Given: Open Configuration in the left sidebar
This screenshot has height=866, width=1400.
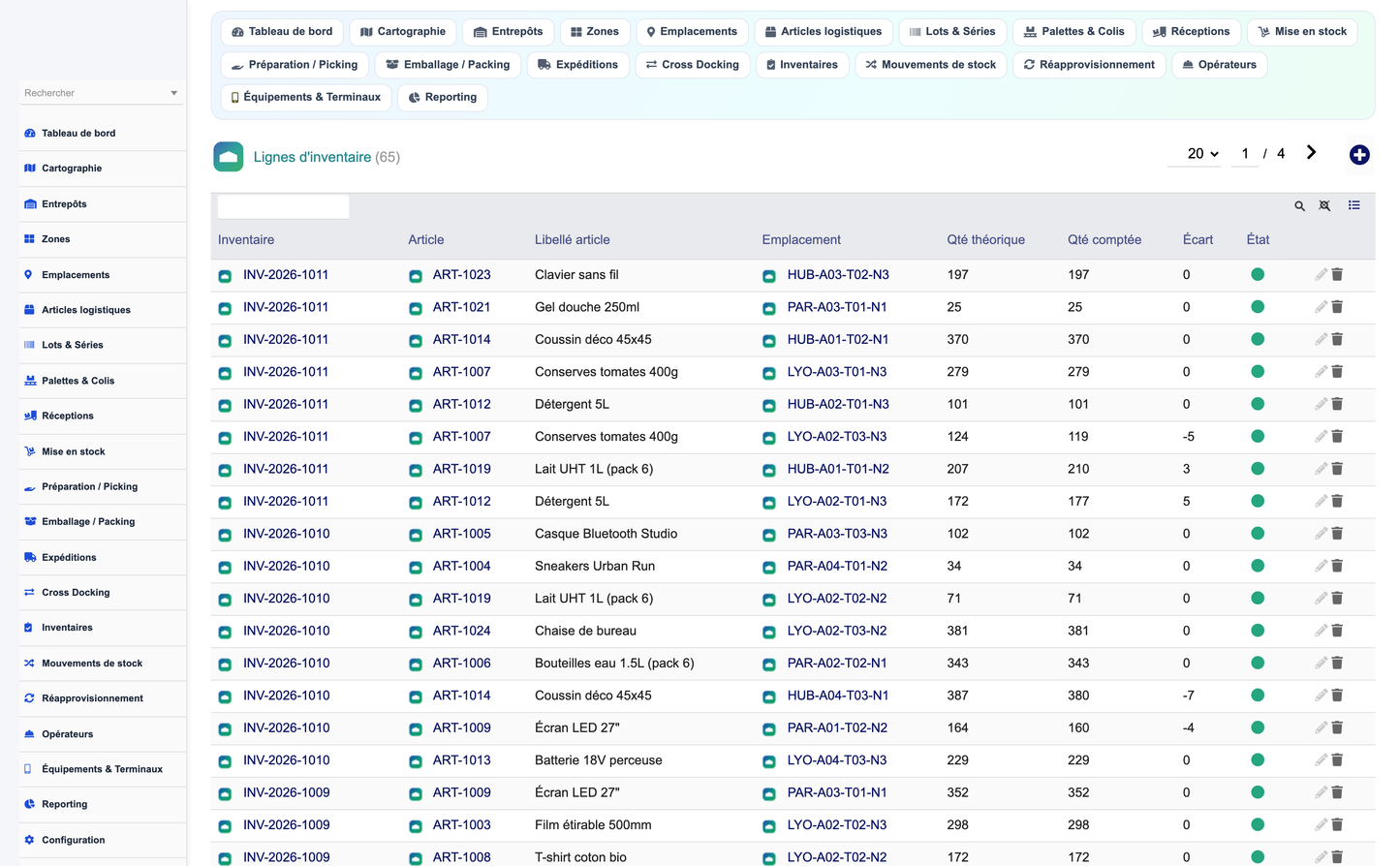Looking at the screenshot, I should (73, 840).
